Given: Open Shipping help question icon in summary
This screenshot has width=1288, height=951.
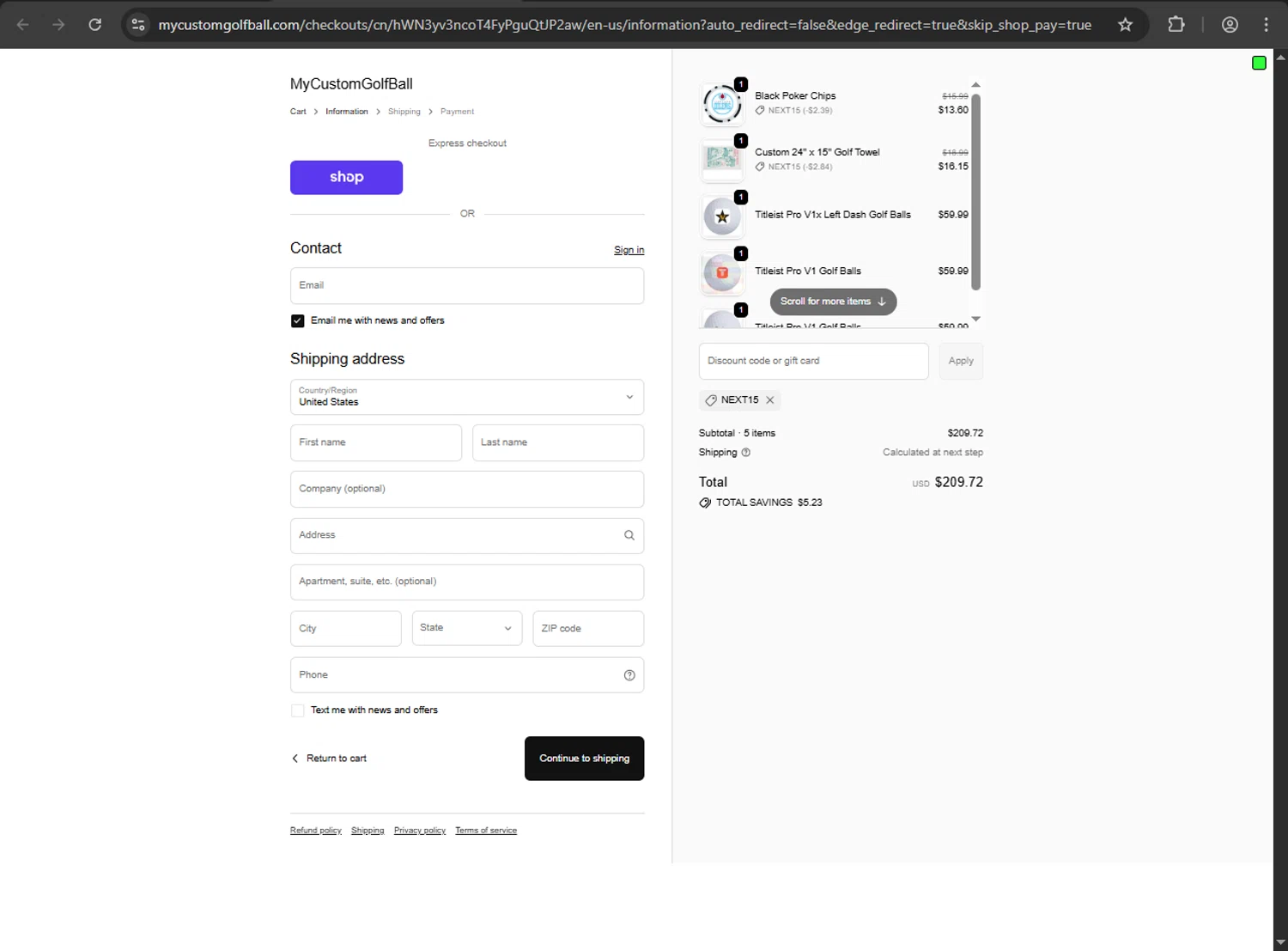Looking at the screenshot, I should [745, 453].
